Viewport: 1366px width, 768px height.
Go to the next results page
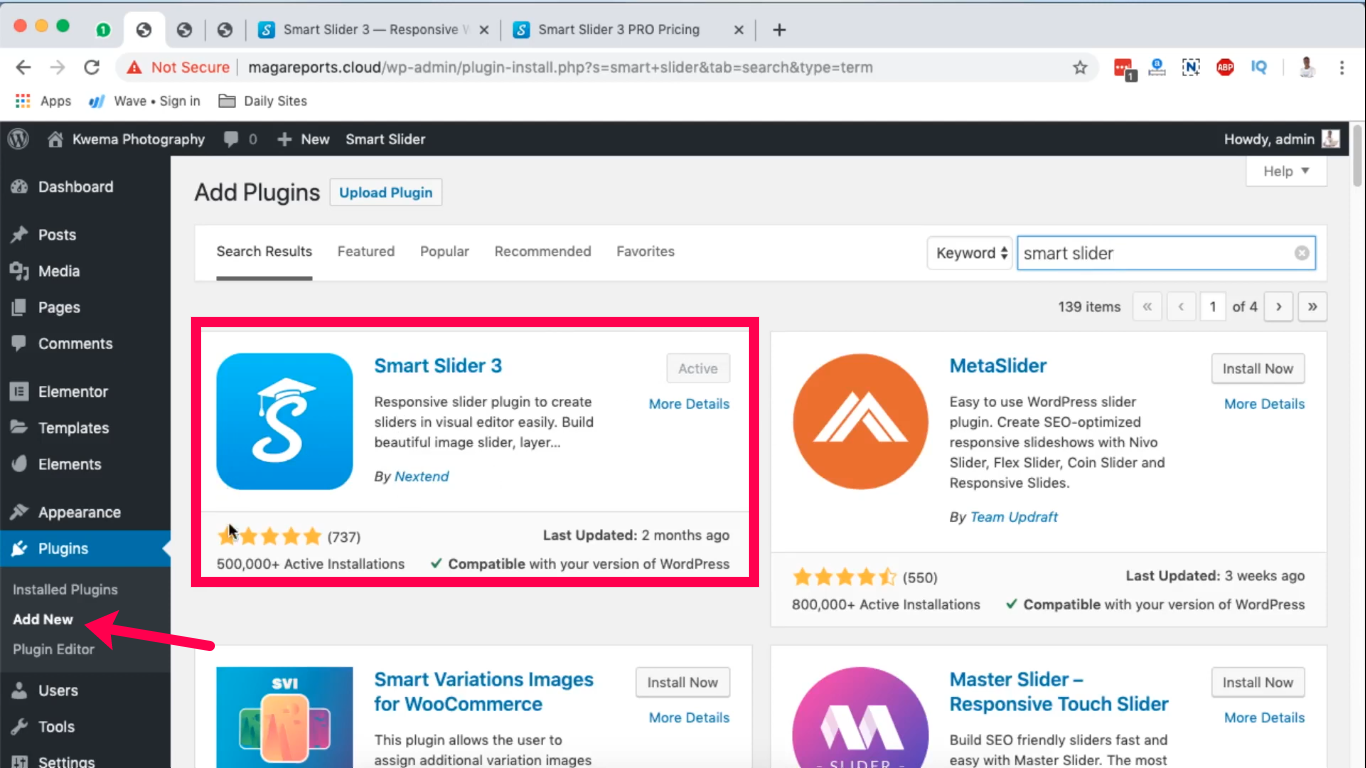point(1278,307)
